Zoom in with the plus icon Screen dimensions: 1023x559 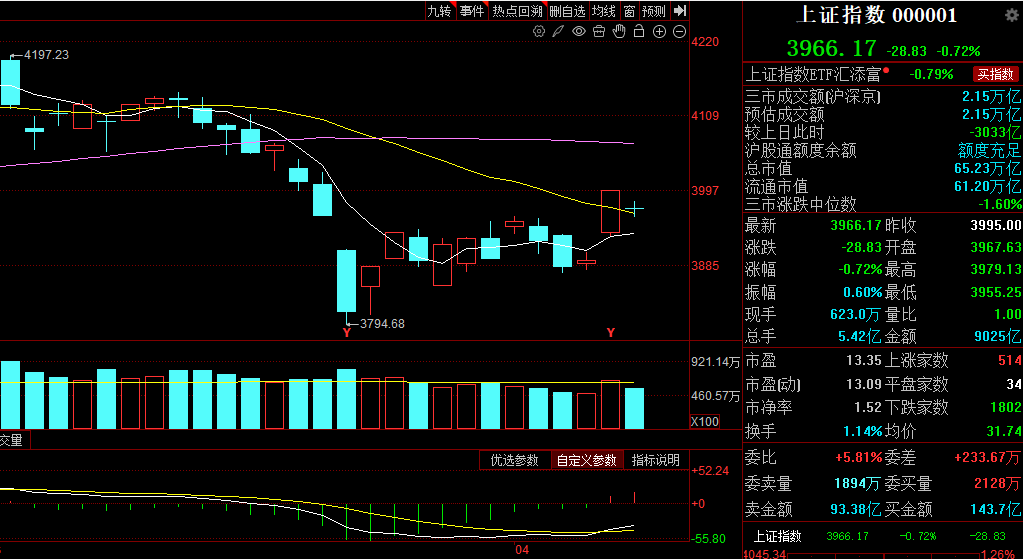[x=659, y=32]
